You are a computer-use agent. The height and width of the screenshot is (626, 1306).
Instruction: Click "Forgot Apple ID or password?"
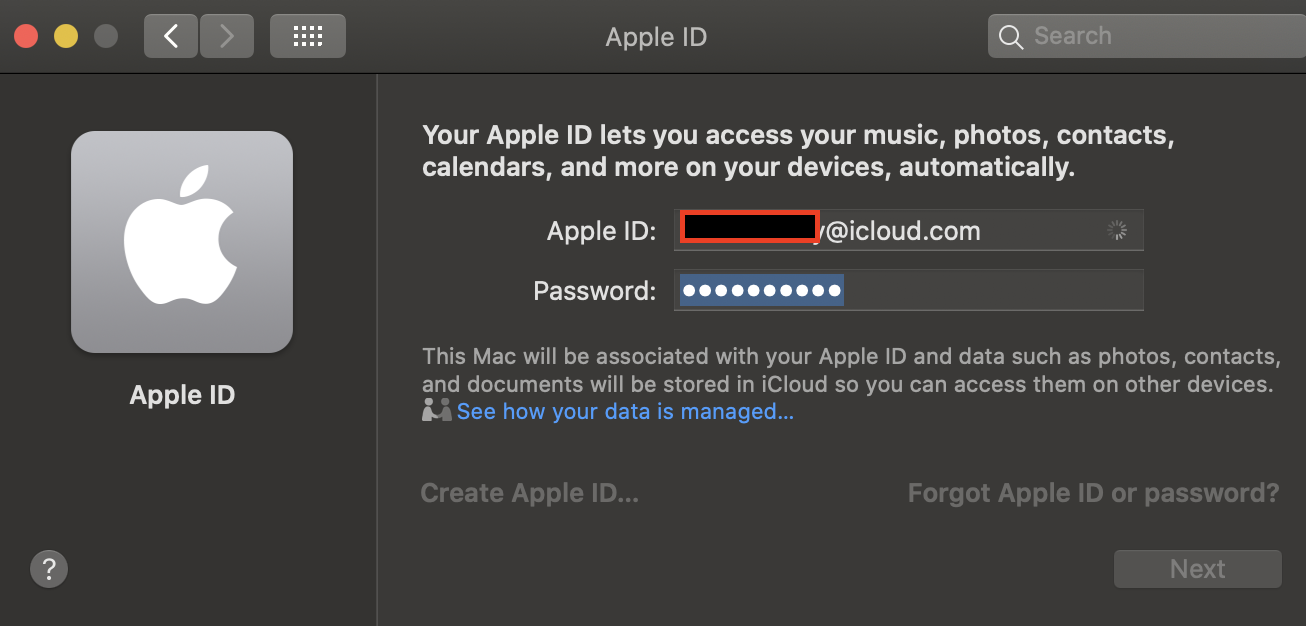(1093, 493)
